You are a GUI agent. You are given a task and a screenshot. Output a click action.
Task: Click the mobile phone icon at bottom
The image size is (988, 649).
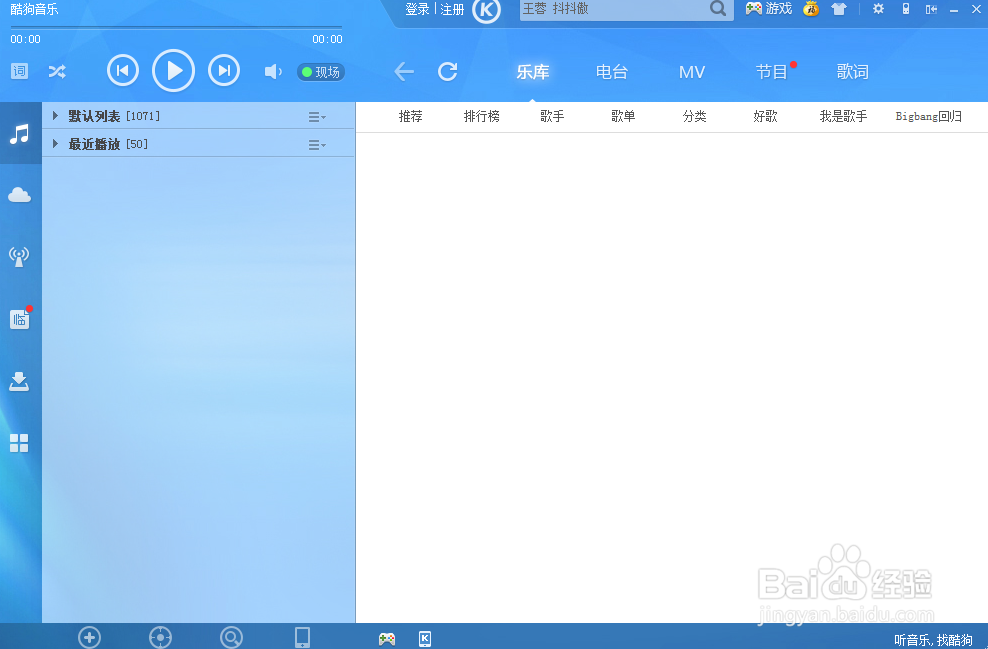click(302, 638)
